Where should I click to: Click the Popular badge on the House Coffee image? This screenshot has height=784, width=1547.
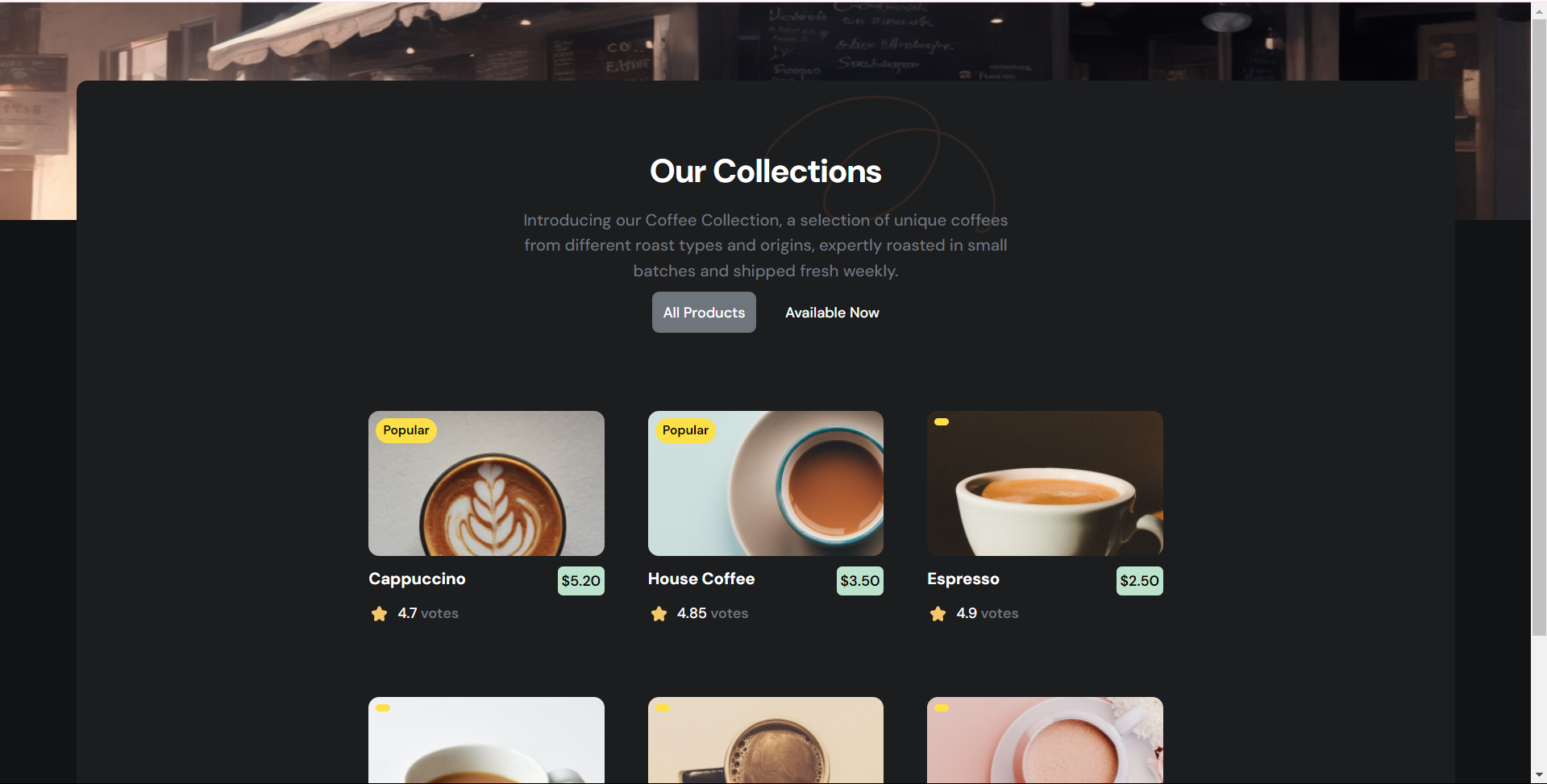(x=685, y=430)
